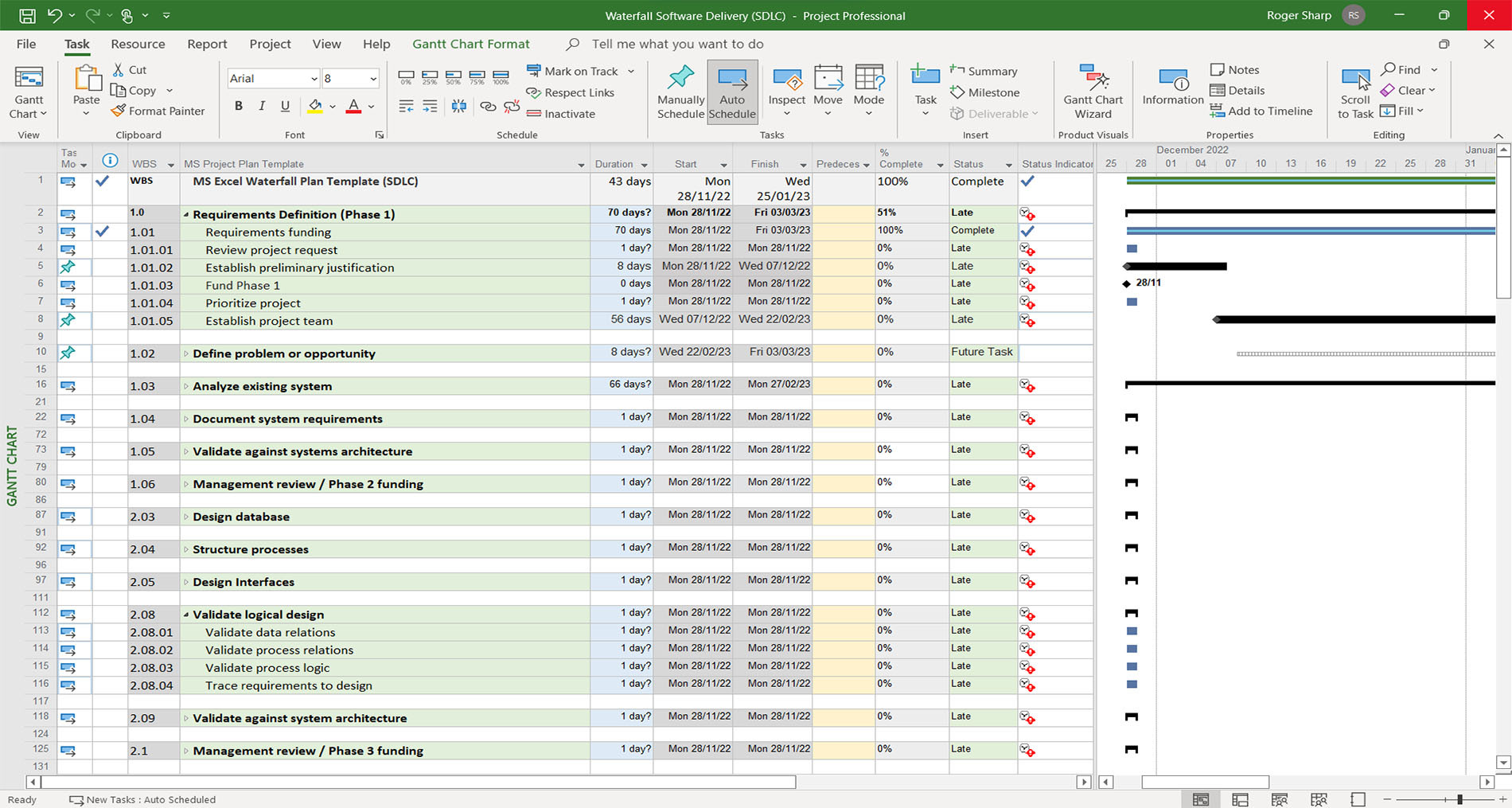Collapse the ribbon with the chevron
This screenshot has width=1512, height=808.
point(1498,136)
